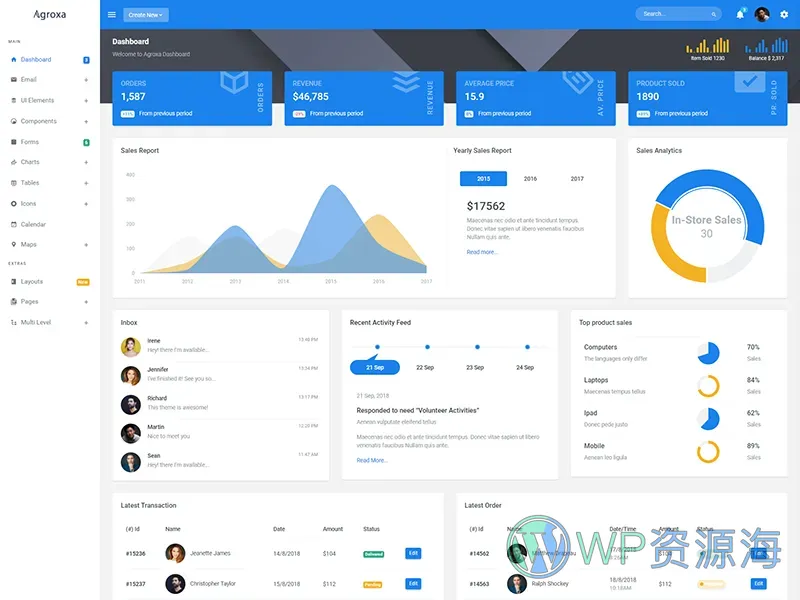Viewport: 800px width, 600px height.
Task: Click Read More under yearly sales
Action: (482, 252)
